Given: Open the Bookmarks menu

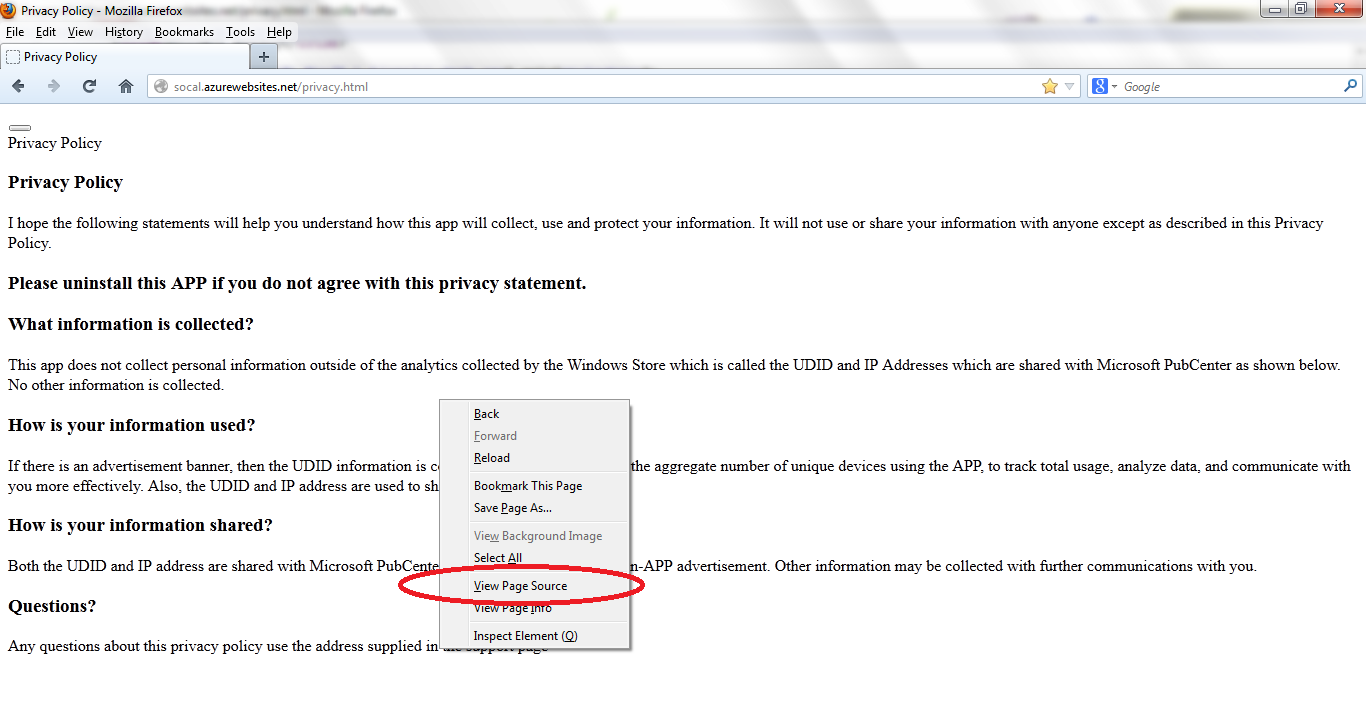Looking at the screenshot, I should tap(184, 32).
